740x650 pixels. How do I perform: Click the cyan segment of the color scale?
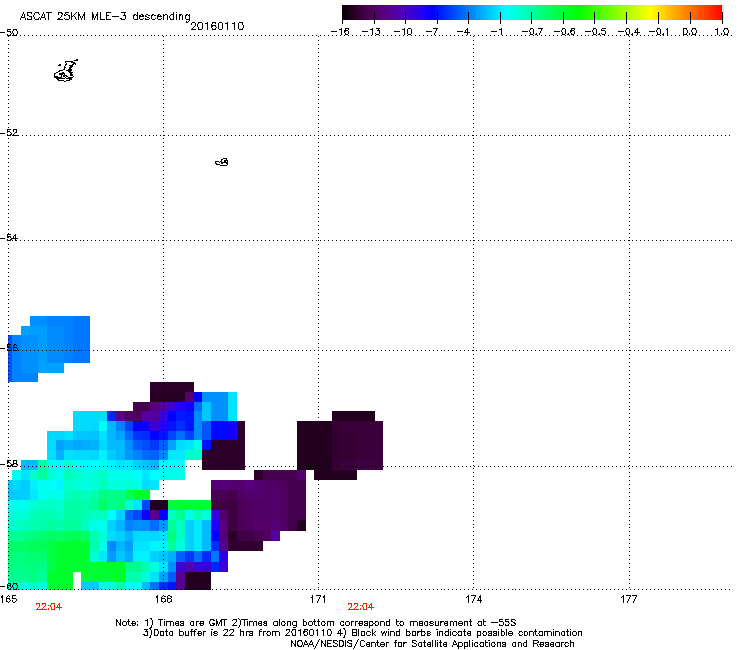(507, 12)
